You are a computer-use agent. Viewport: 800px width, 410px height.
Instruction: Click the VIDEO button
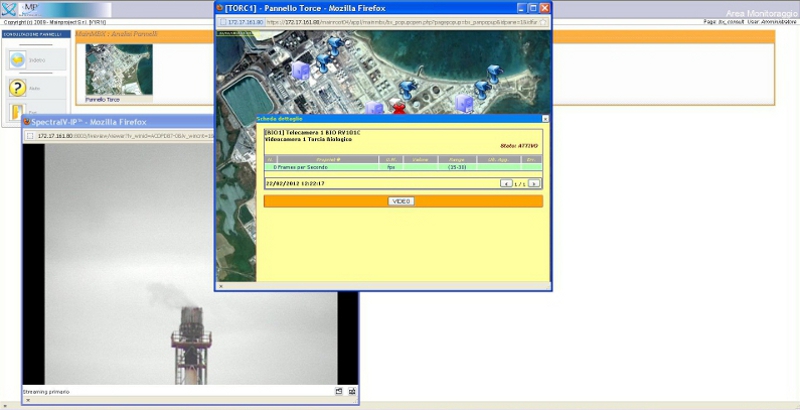pos(401,201)
